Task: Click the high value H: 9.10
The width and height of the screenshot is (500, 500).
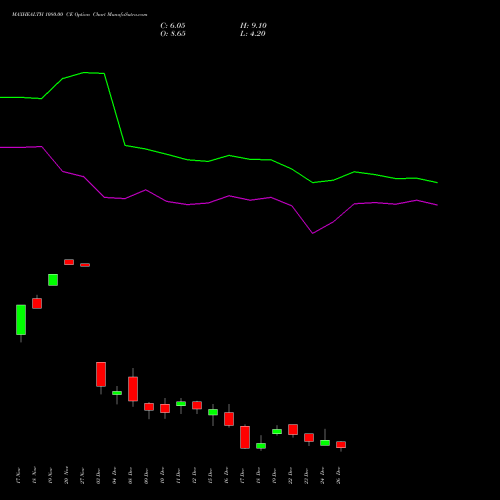Action: [x=253, y=26]
